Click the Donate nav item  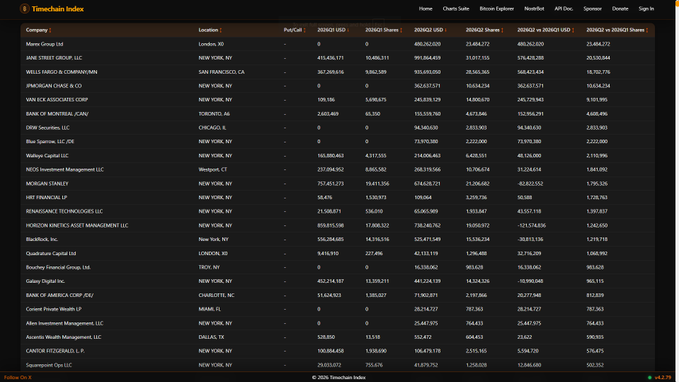620,9
